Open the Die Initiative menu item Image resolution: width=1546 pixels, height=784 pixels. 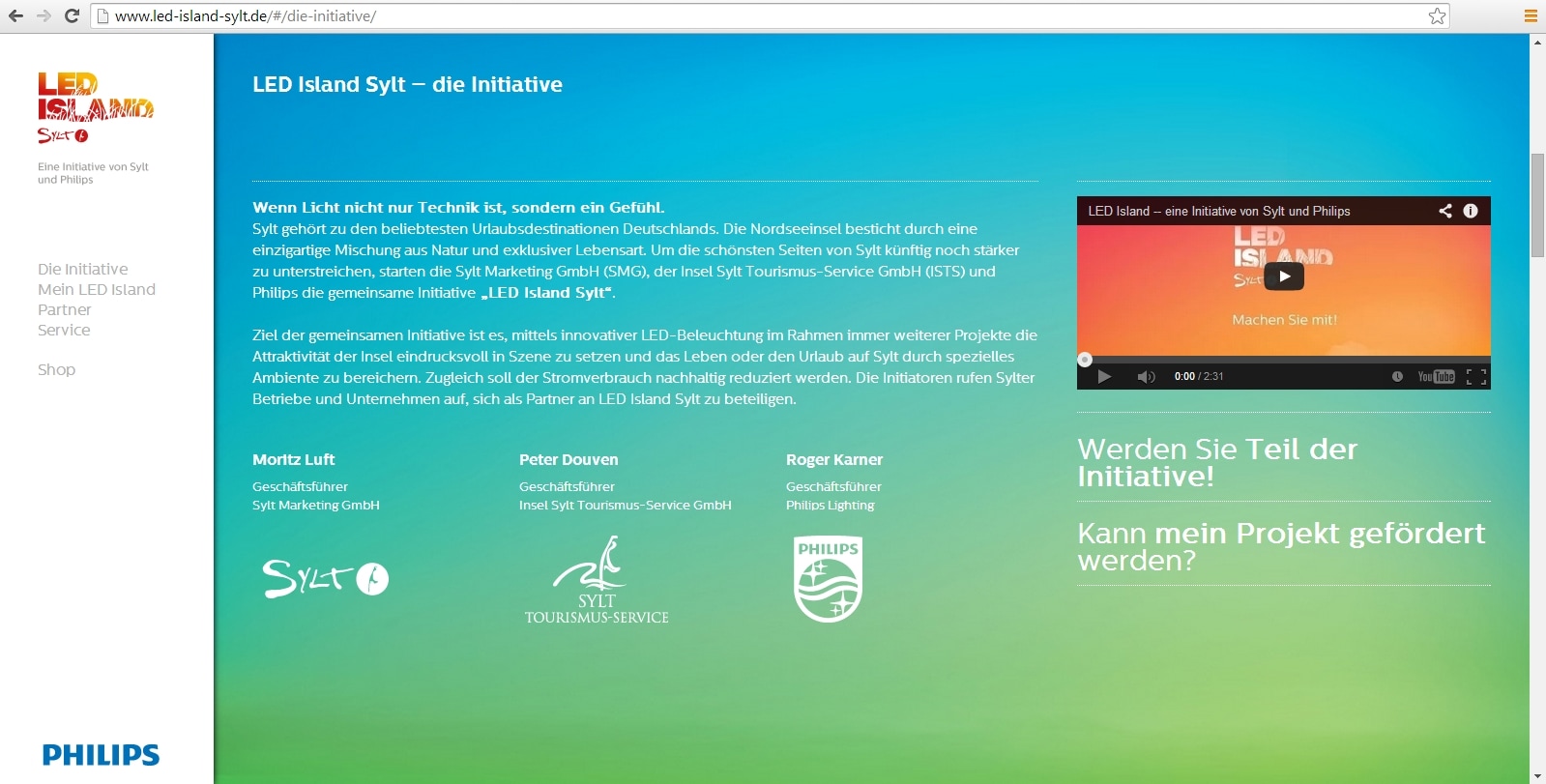click(x=83, y=269)
